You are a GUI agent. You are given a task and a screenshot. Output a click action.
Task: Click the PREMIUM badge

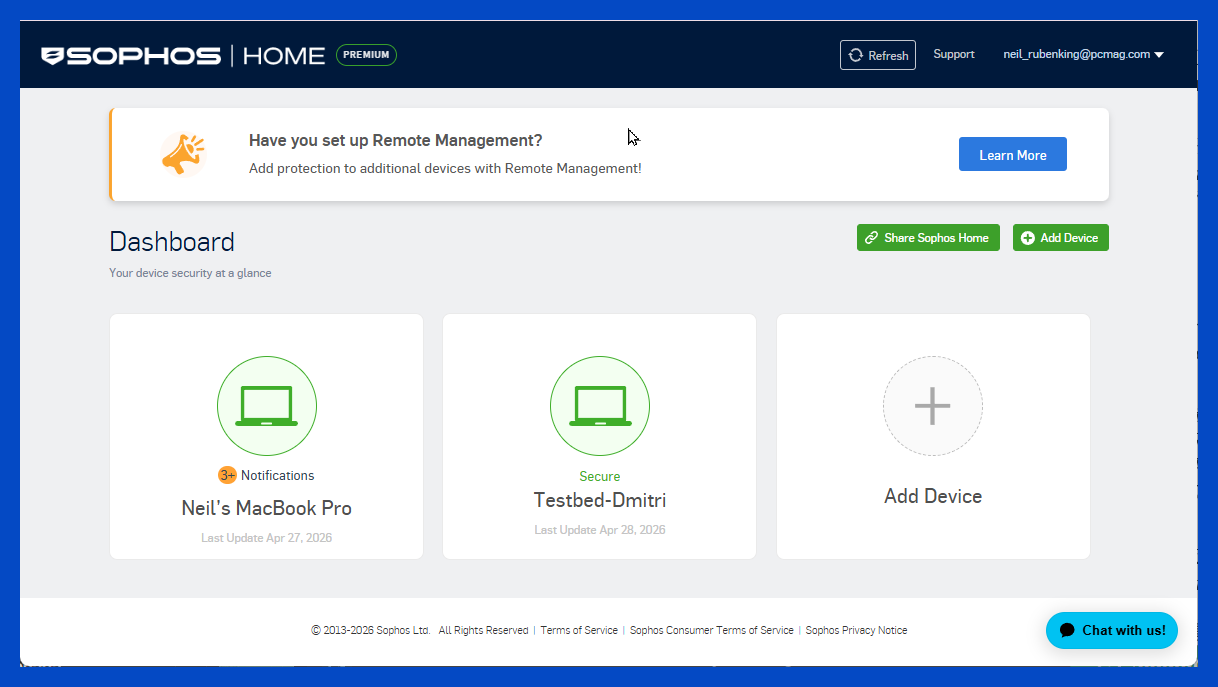[366, 55]
